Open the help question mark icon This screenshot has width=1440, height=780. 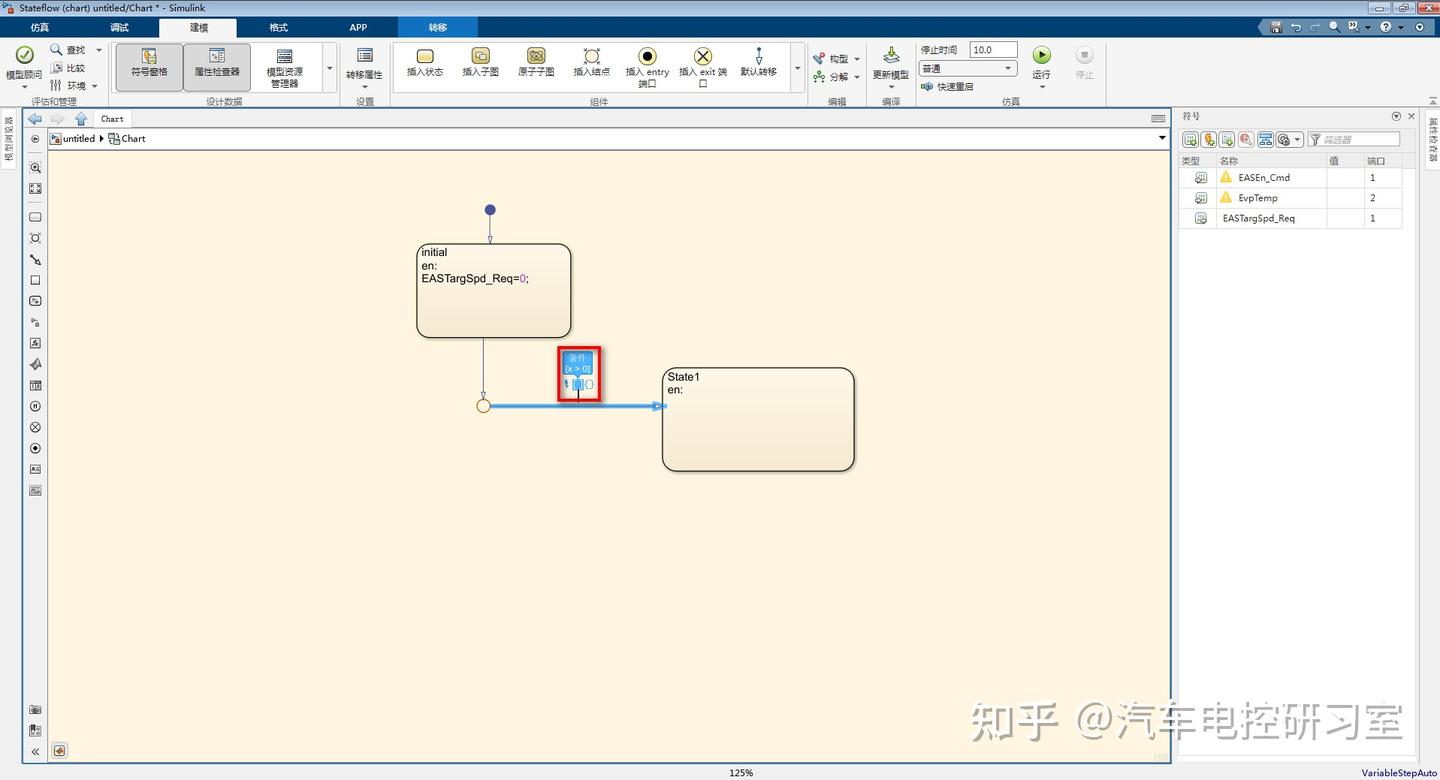1385,27
